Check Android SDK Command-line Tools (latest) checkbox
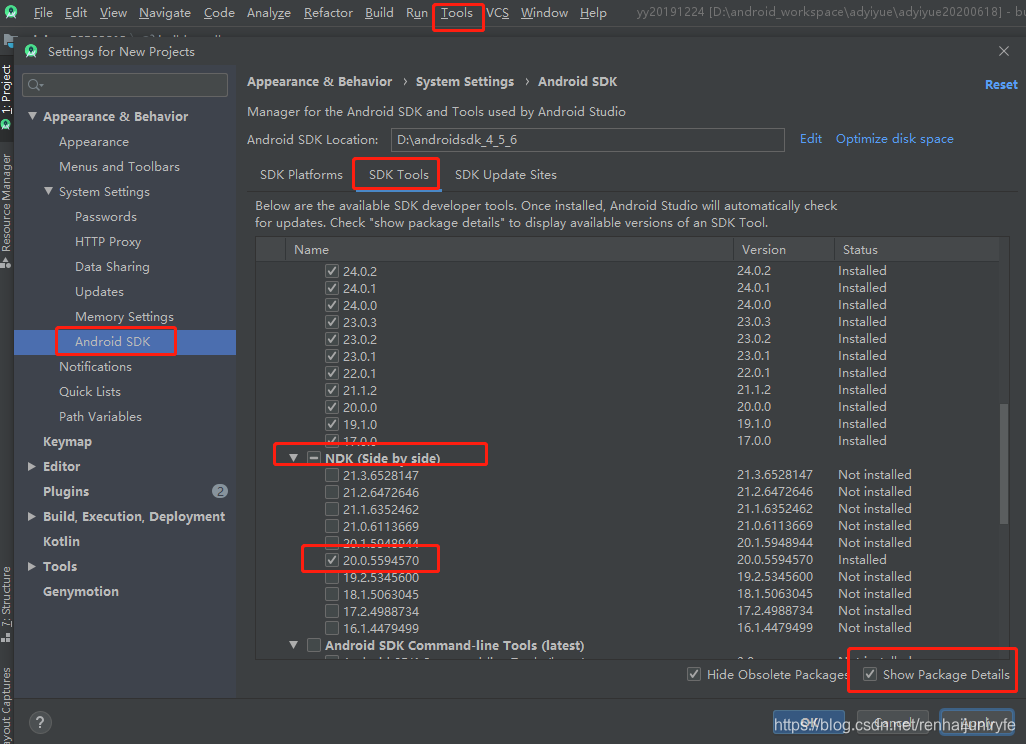 [x=314, y=645]
